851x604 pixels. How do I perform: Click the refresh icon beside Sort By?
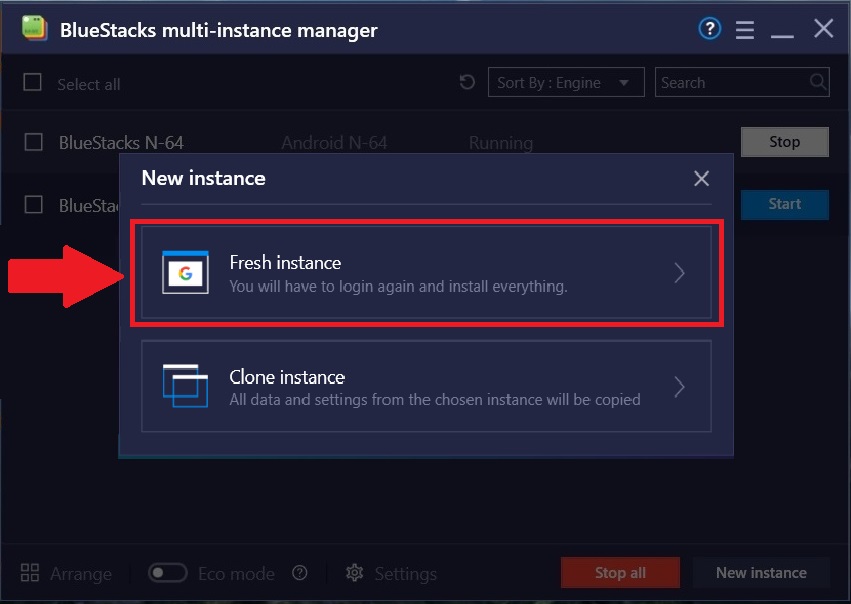coord(467,82)
